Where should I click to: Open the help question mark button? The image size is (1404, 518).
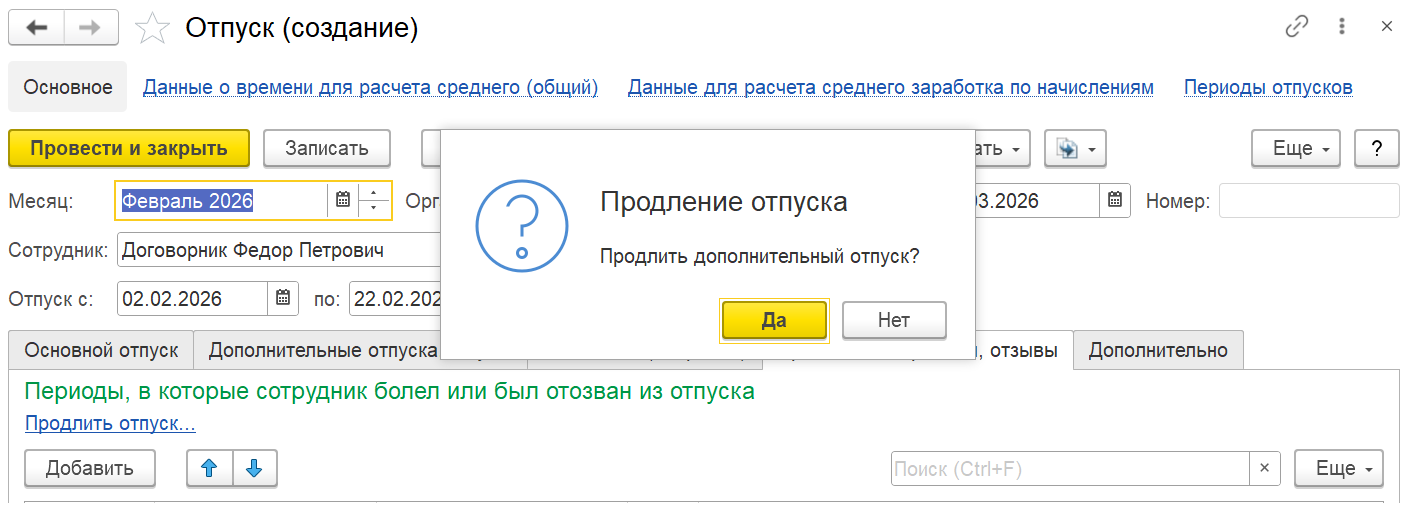[x=1377, y=149]
